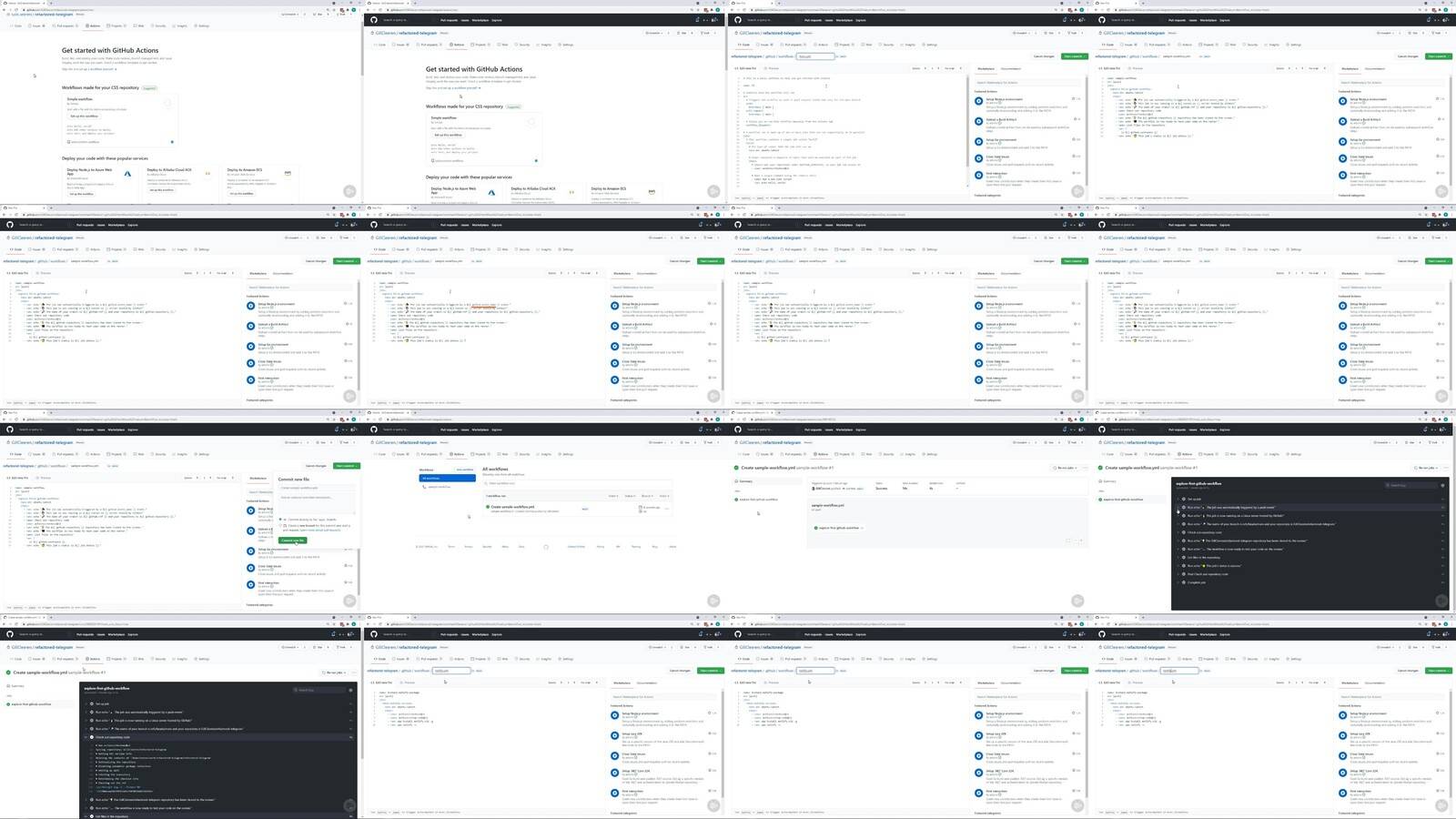The image size is (1456, 819).
Task: Click Azure logo in dark-header Get started frame
Action: 491,192
